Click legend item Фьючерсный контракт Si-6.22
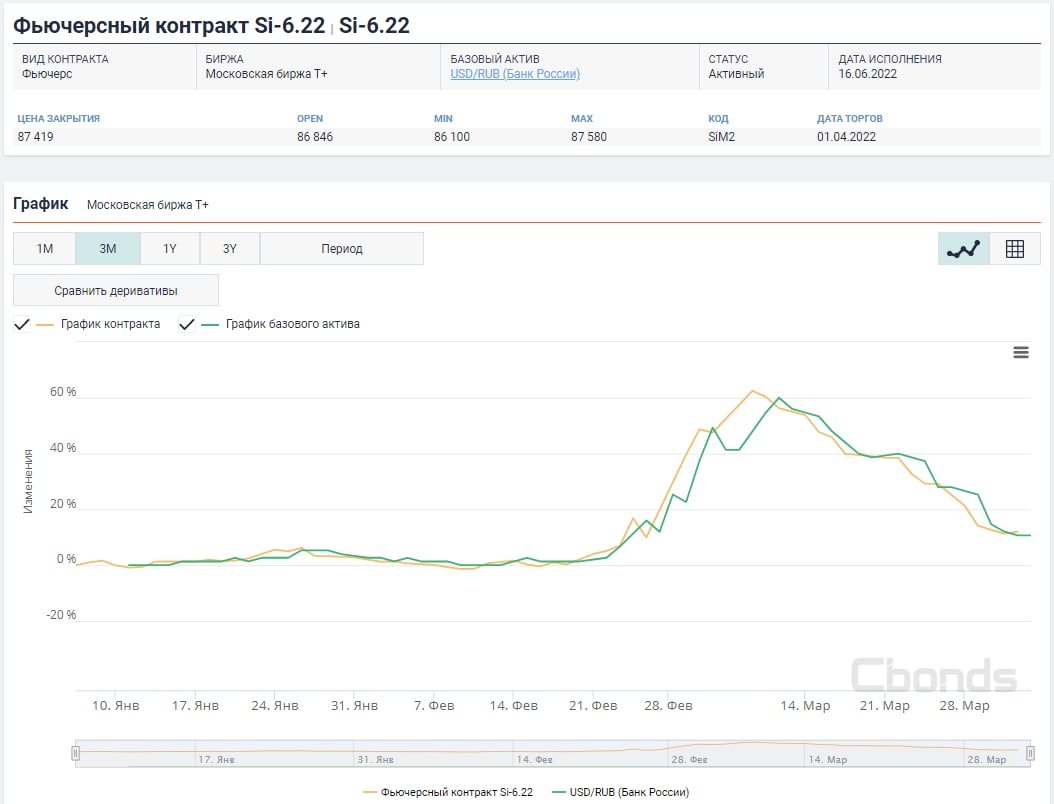 tap(448, 792)
